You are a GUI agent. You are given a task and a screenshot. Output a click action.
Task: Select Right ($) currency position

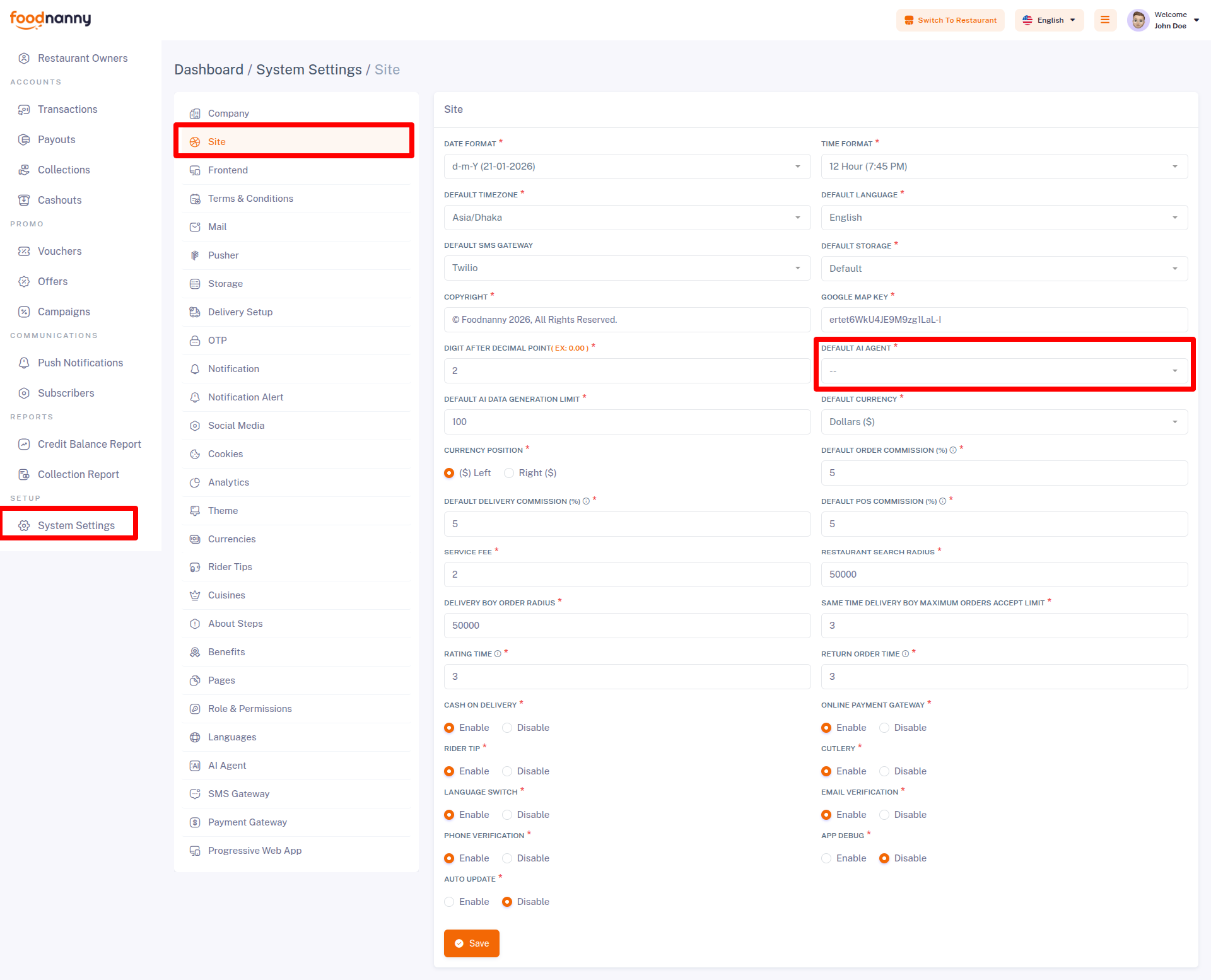point(509,473)
